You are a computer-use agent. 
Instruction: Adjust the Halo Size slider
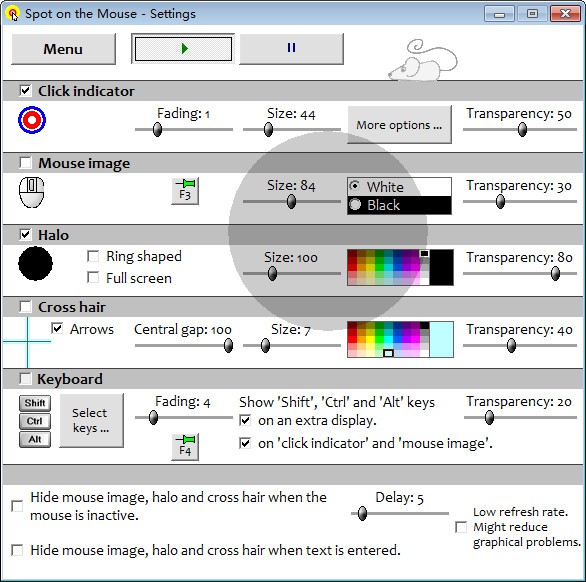coord(292,274)
